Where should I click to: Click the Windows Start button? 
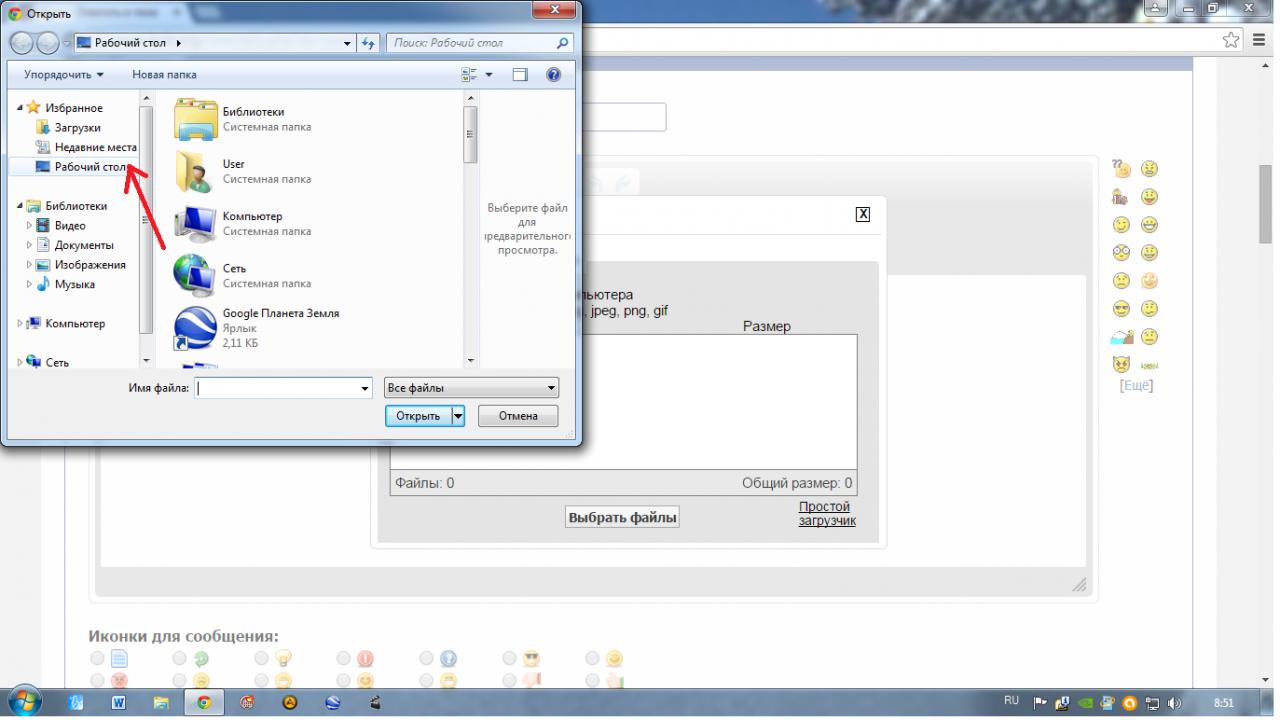[x=24, y=702]
